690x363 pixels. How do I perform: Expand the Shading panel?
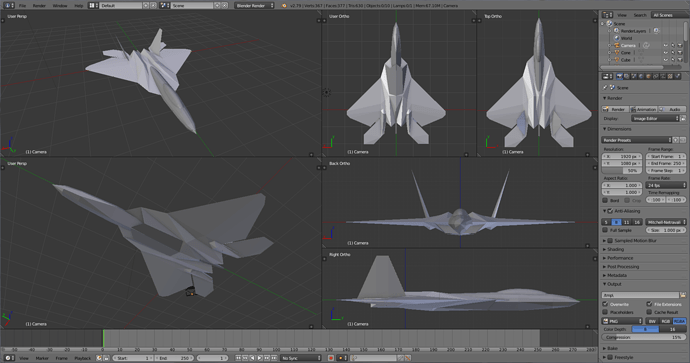[643, 249]
